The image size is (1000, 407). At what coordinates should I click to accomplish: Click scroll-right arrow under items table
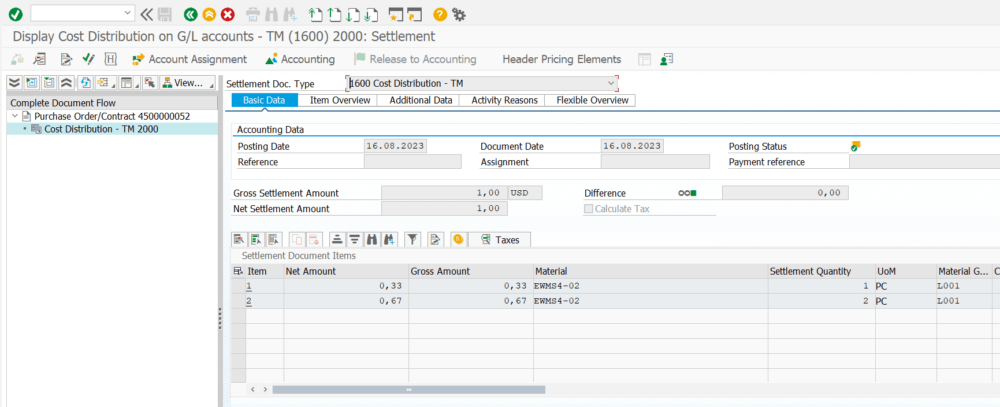click(x=265, y=389)
